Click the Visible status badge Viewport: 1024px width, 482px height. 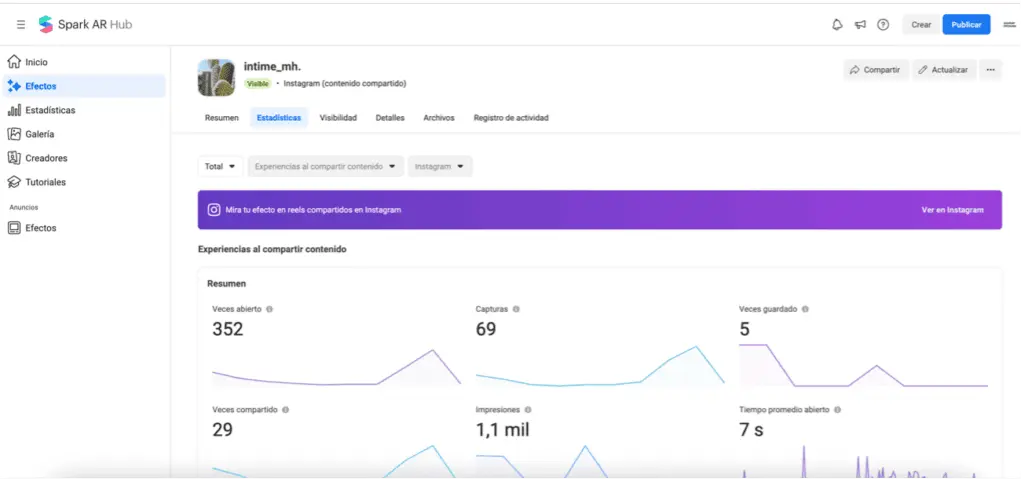pos(258,84)
